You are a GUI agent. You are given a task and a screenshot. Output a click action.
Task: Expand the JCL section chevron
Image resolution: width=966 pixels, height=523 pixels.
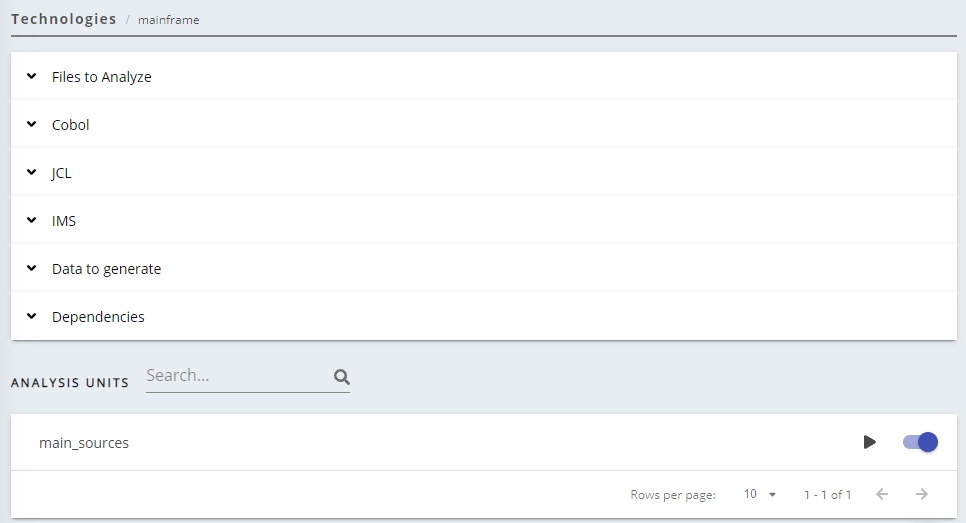tap(32, 172)
